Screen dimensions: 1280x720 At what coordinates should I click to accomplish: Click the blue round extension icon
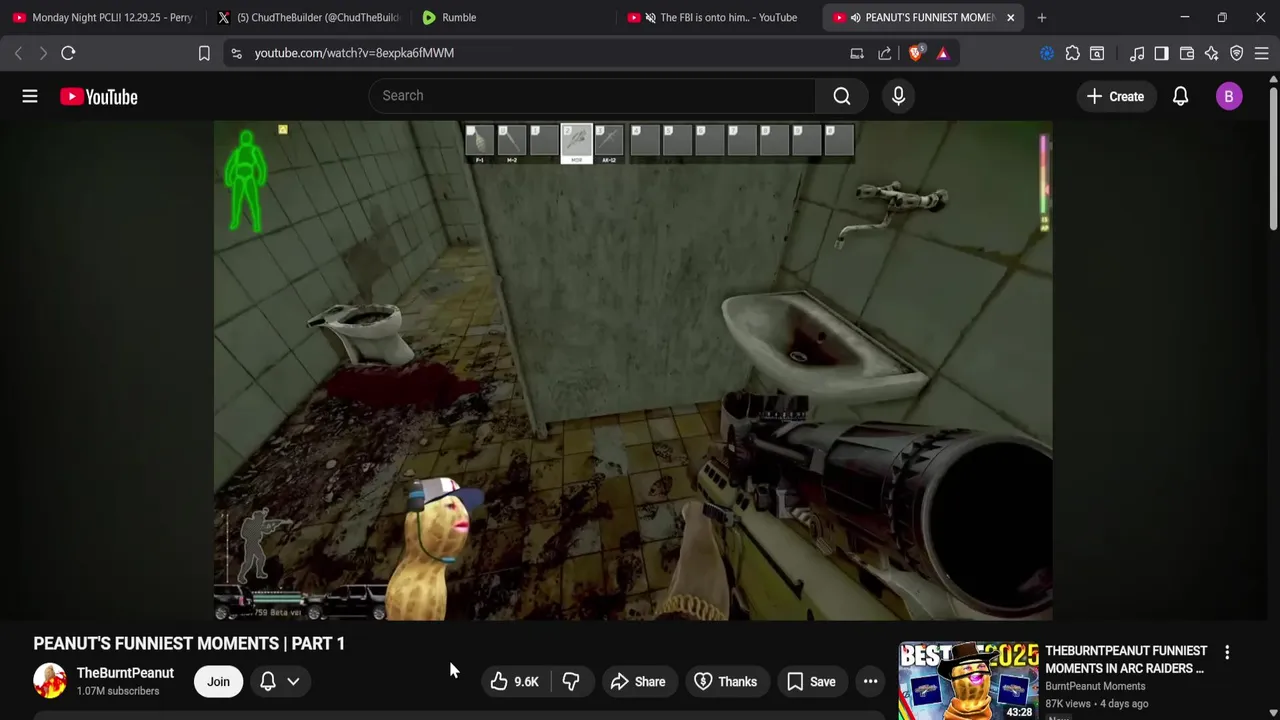(1047, 53)
